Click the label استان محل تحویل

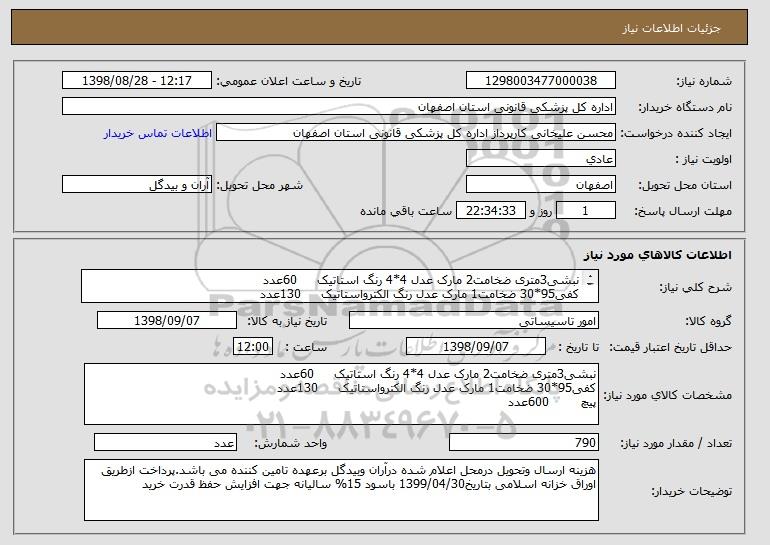(685, 185)
